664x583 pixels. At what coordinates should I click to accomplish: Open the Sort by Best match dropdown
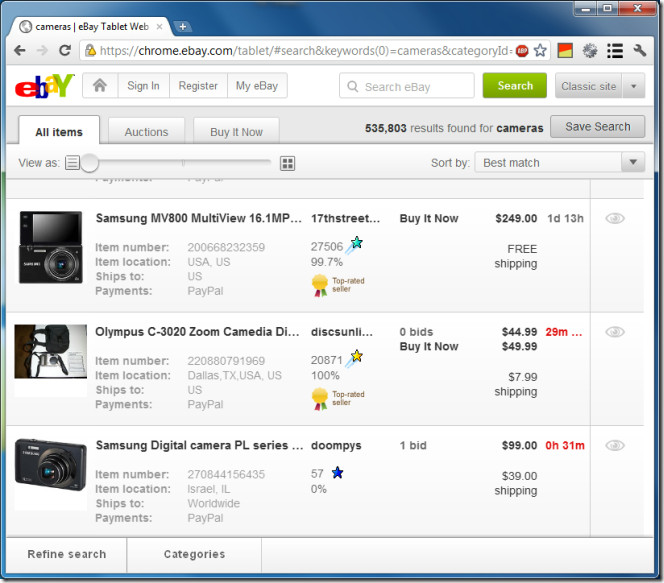click(559, 162)
